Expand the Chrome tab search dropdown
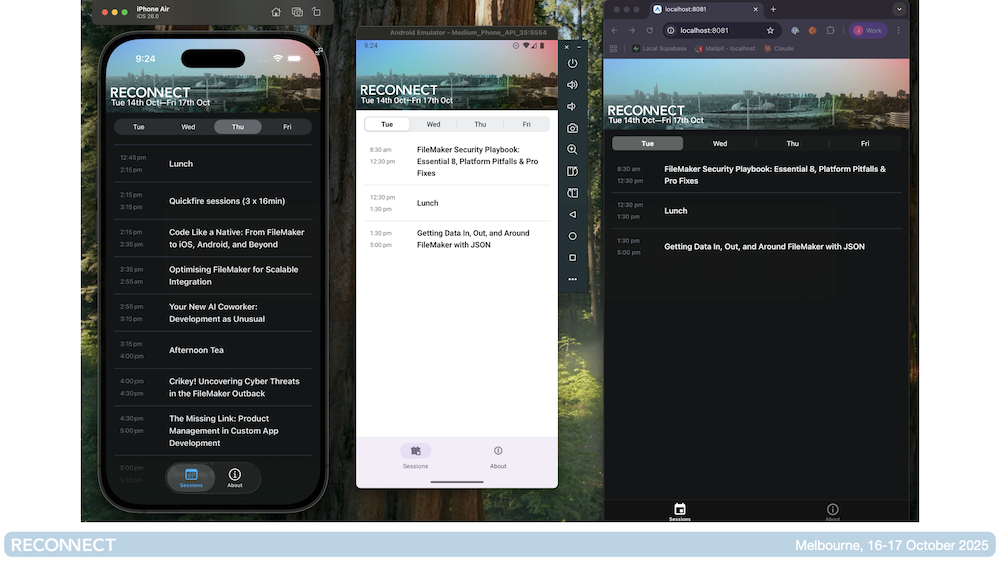This screenshot has width=1000, height=563. tap(899, 10)
